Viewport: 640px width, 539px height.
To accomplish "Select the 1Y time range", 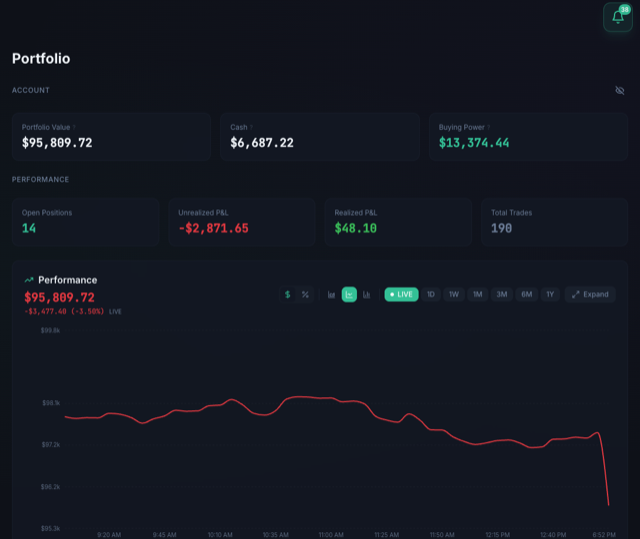I will 550,295.
